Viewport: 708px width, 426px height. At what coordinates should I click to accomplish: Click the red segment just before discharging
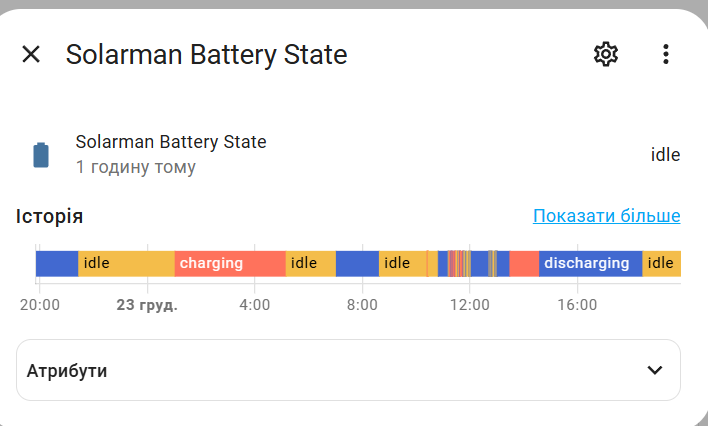tap(524, 263)
